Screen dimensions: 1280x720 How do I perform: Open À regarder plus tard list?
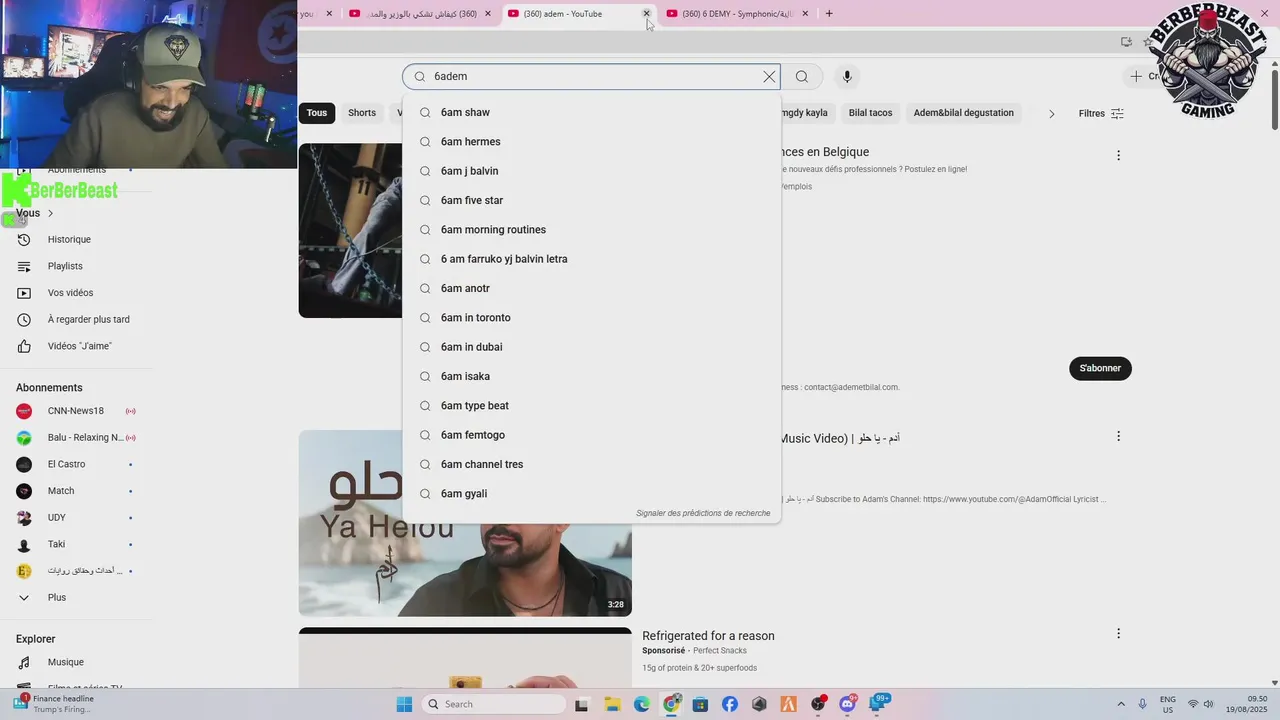tap(88, 320)
